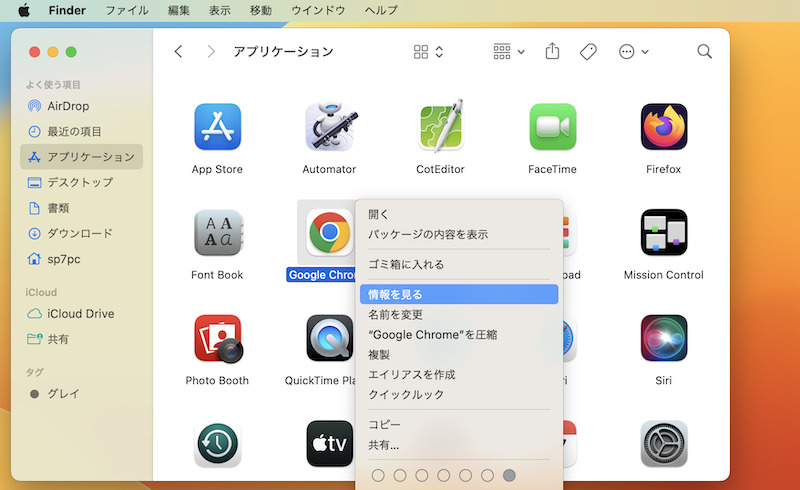Open the FaceTime app icon
Image resolution: width=800 pixels, height=490 pixels.
pyautogui.click(x=552, y=128)
